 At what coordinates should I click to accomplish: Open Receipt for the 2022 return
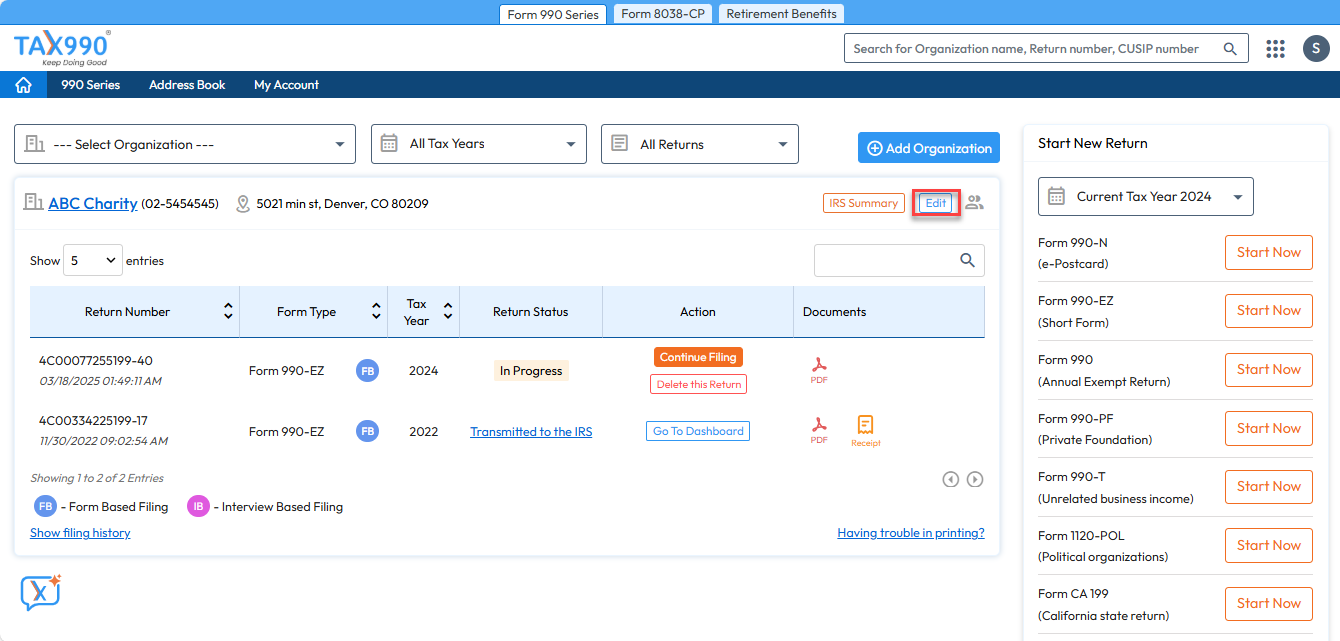(x=866, y=431)
